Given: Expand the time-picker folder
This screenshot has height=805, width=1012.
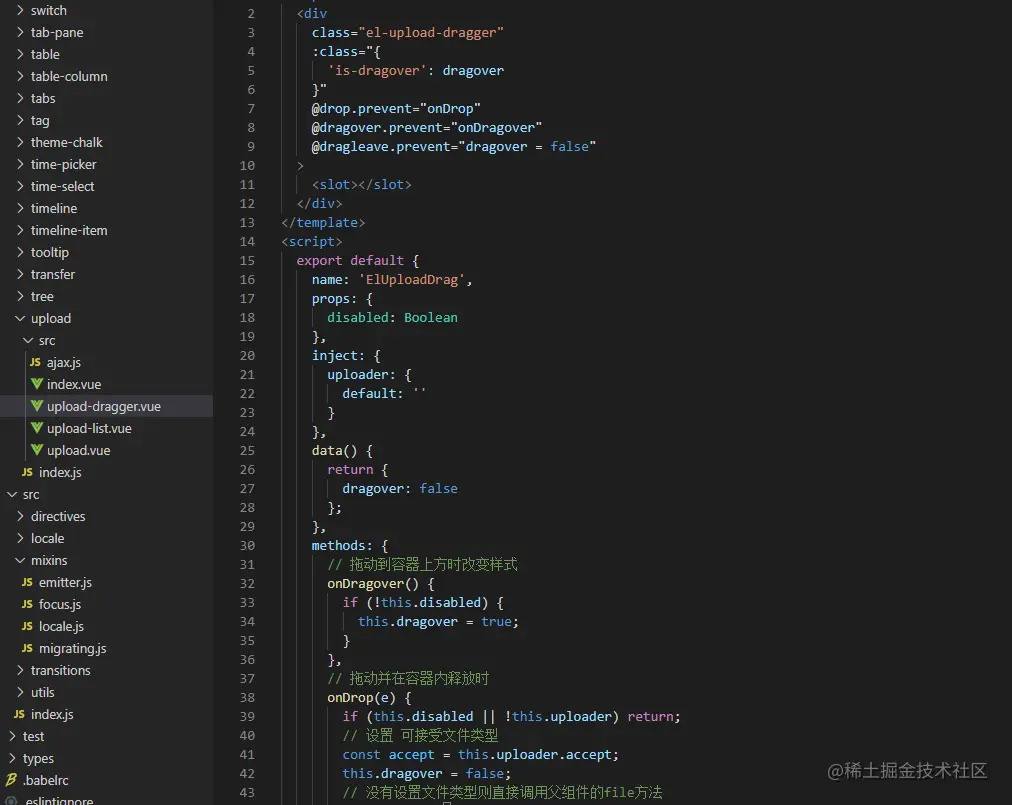Looking at the screenshot, I should 20,164.
